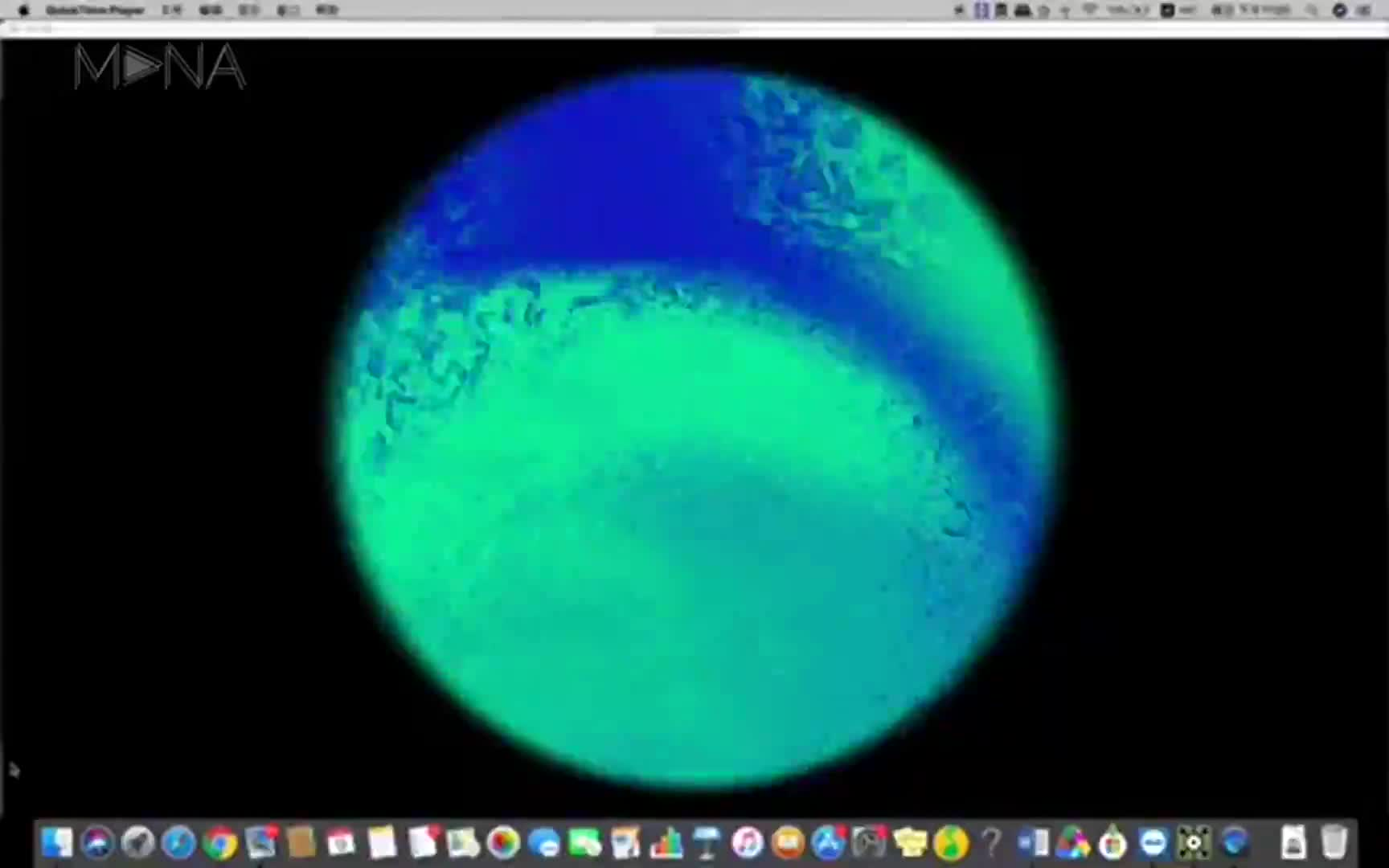This screenshot has width=1389, height=868.
Task: Open Spotlight search magnifier in menu bar
Action: [1312, 10]
